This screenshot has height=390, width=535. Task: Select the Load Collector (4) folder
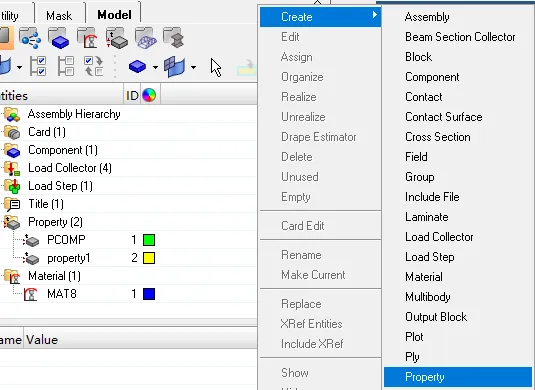click(70, 168)
